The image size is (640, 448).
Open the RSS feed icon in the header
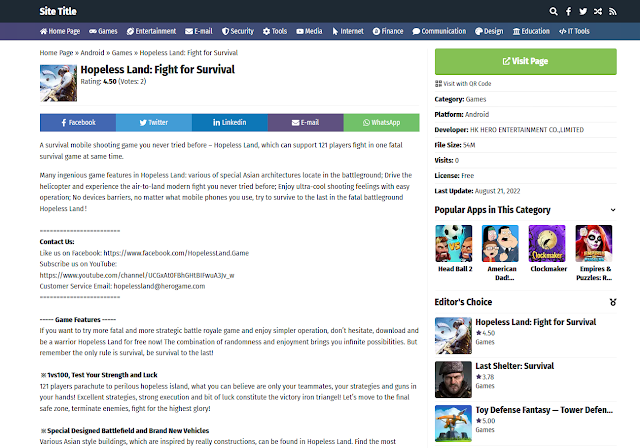click(x=613, y=11)
